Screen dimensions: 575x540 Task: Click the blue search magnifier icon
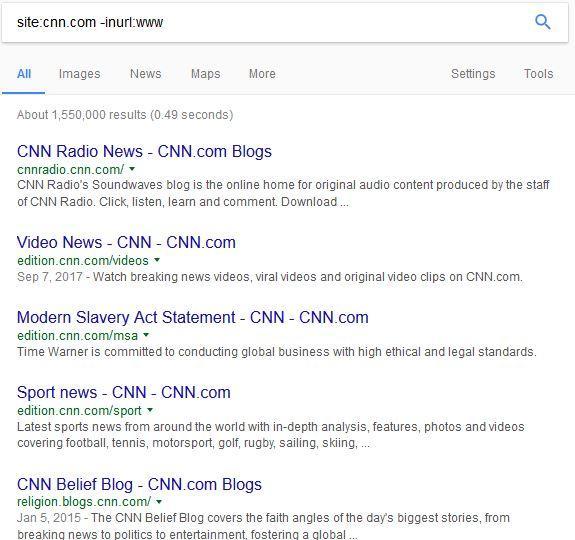click(542, 22)
